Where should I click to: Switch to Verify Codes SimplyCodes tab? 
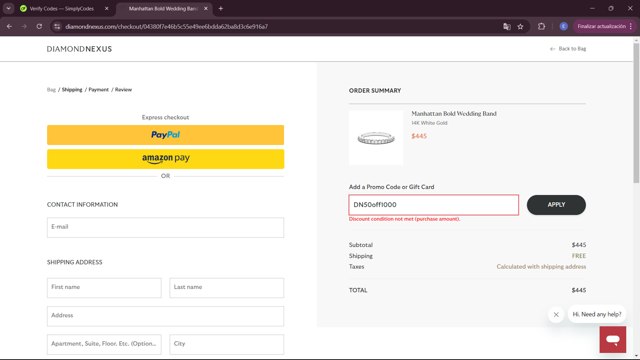(x=61, y=9)
